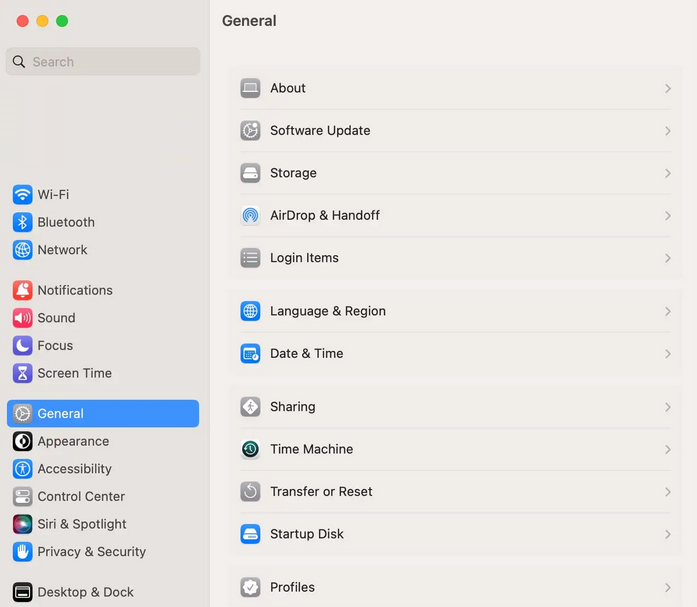Click the Wi-Fi icon in sidebar
This screenshot has width=697, height=607.
[22, 195]
